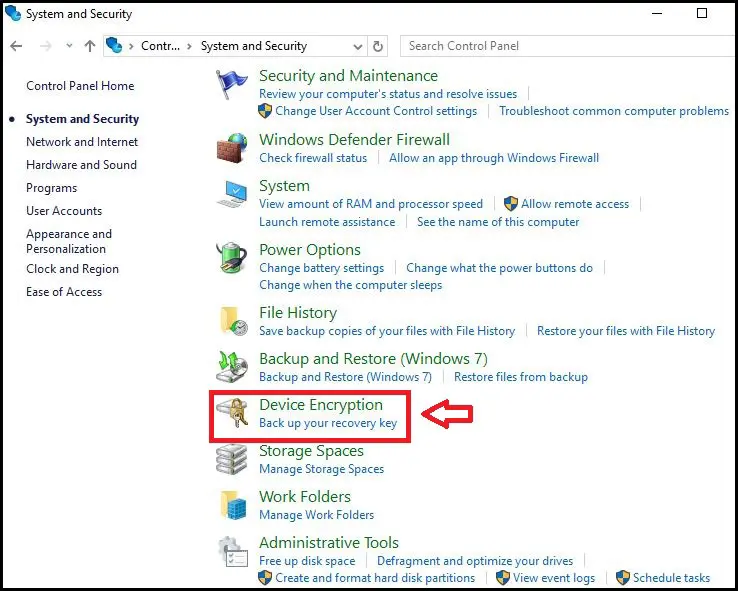The height and width of the screenshot is (591, 738).
Task: Click Restore files from backup
Action: (x=521, y=377)
